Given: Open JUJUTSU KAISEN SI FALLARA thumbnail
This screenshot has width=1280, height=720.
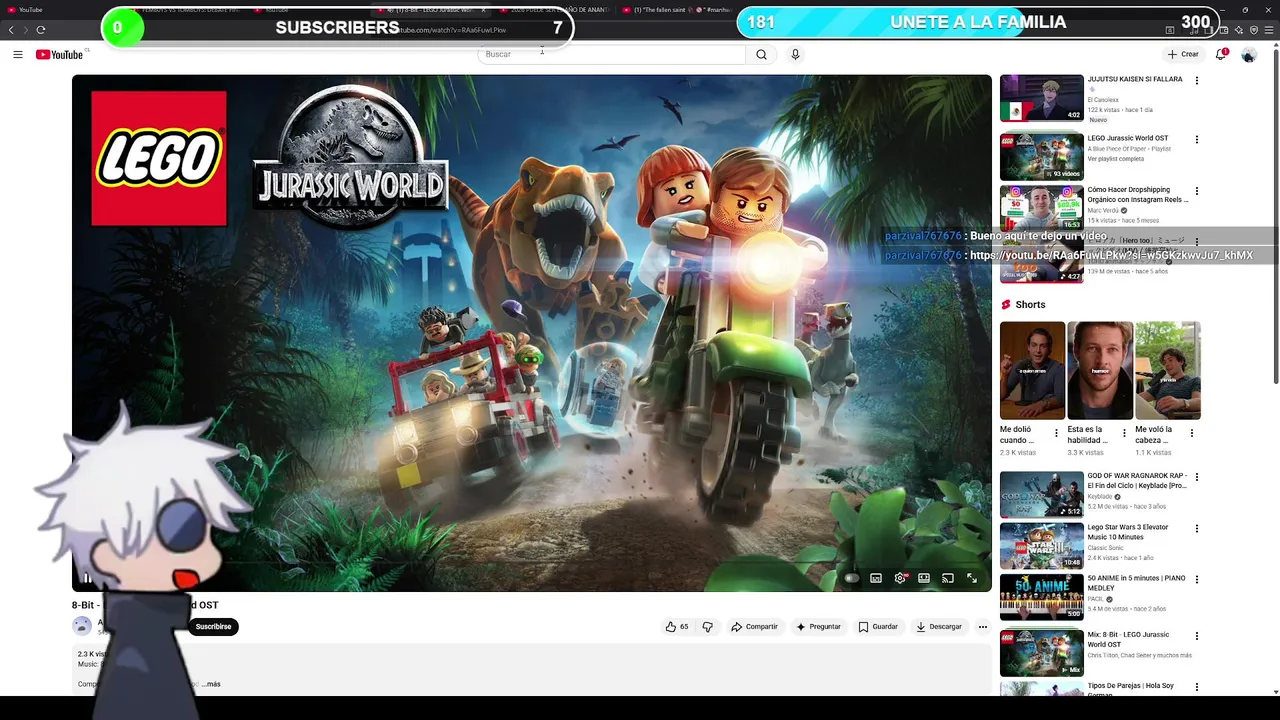Looking at the screenshot, I should point(1041,98).
